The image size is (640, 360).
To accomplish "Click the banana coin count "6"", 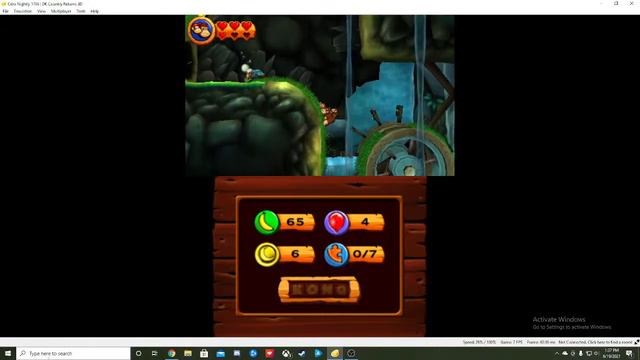I will (x=295, y=254).
